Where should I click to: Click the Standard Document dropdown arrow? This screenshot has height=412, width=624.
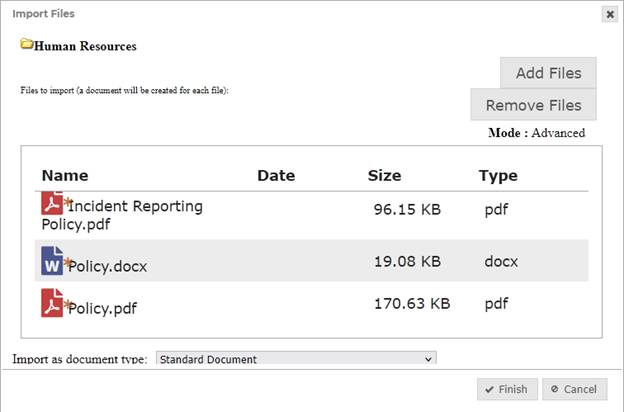tap(428, 359)
